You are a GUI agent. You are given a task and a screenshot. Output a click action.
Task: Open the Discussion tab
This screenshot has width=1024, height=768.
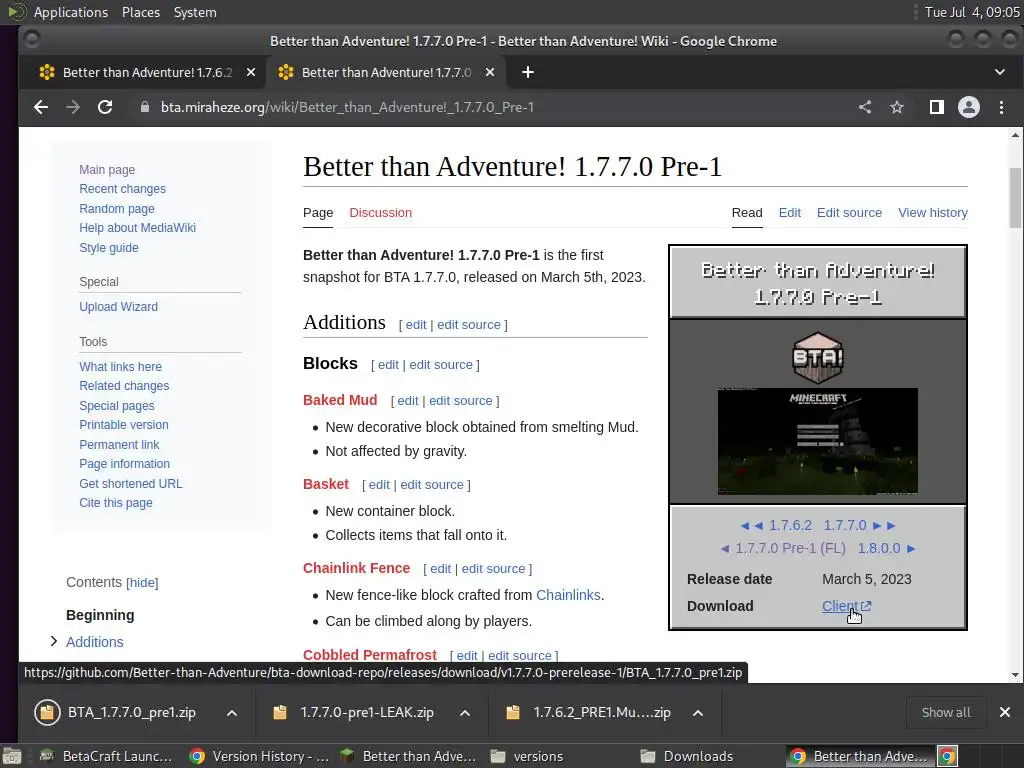[x=381, y=213]
